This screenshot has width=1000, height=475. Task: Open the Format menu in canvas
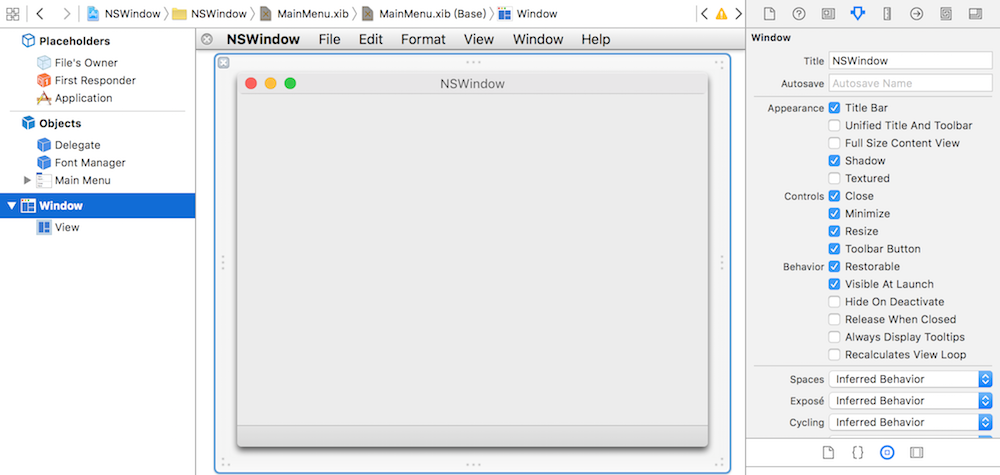423,40
